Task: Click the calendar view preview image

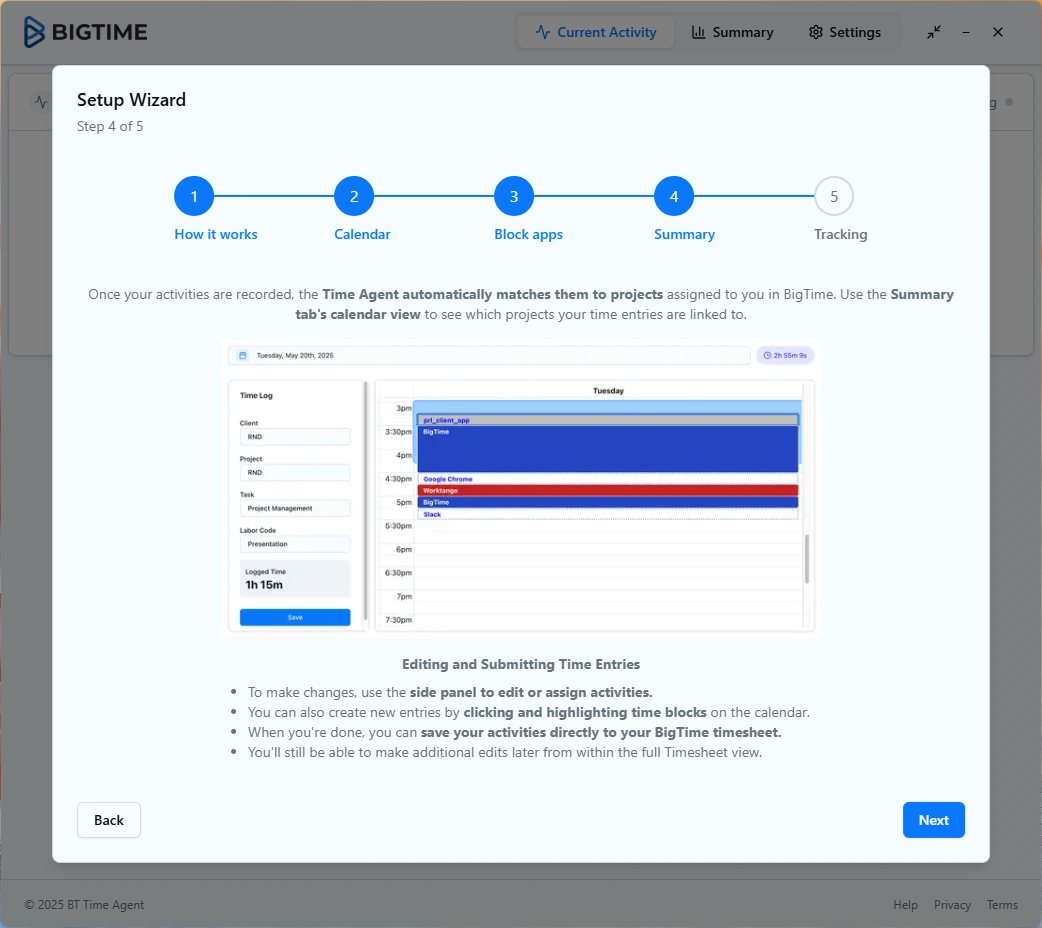Action: pos(521,488)
